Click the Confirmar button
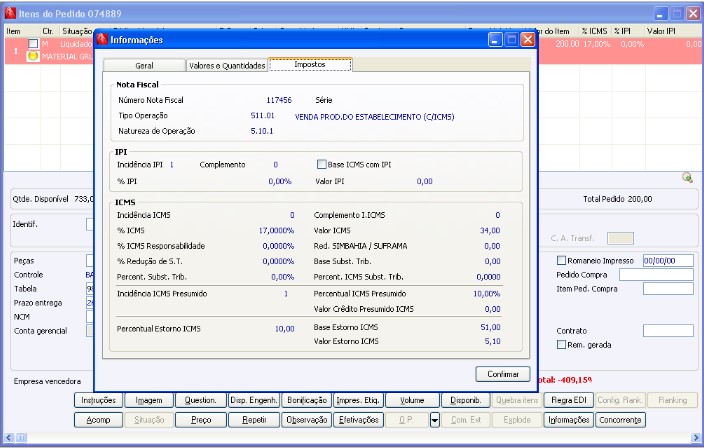This screenshot has height=448, width=704. pos(503,374)
